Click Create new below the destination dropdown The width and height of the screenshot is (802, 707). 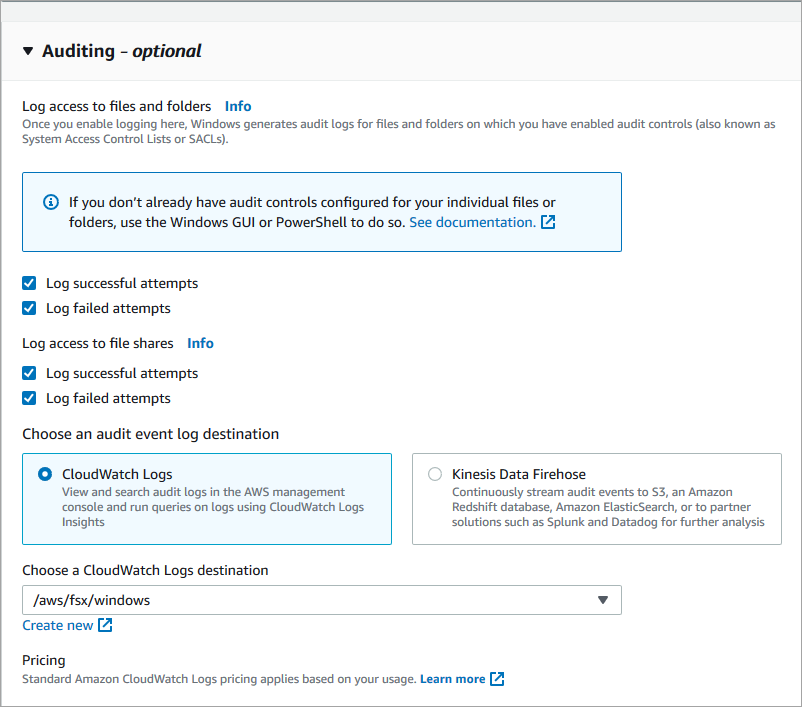tap(58, 624)
